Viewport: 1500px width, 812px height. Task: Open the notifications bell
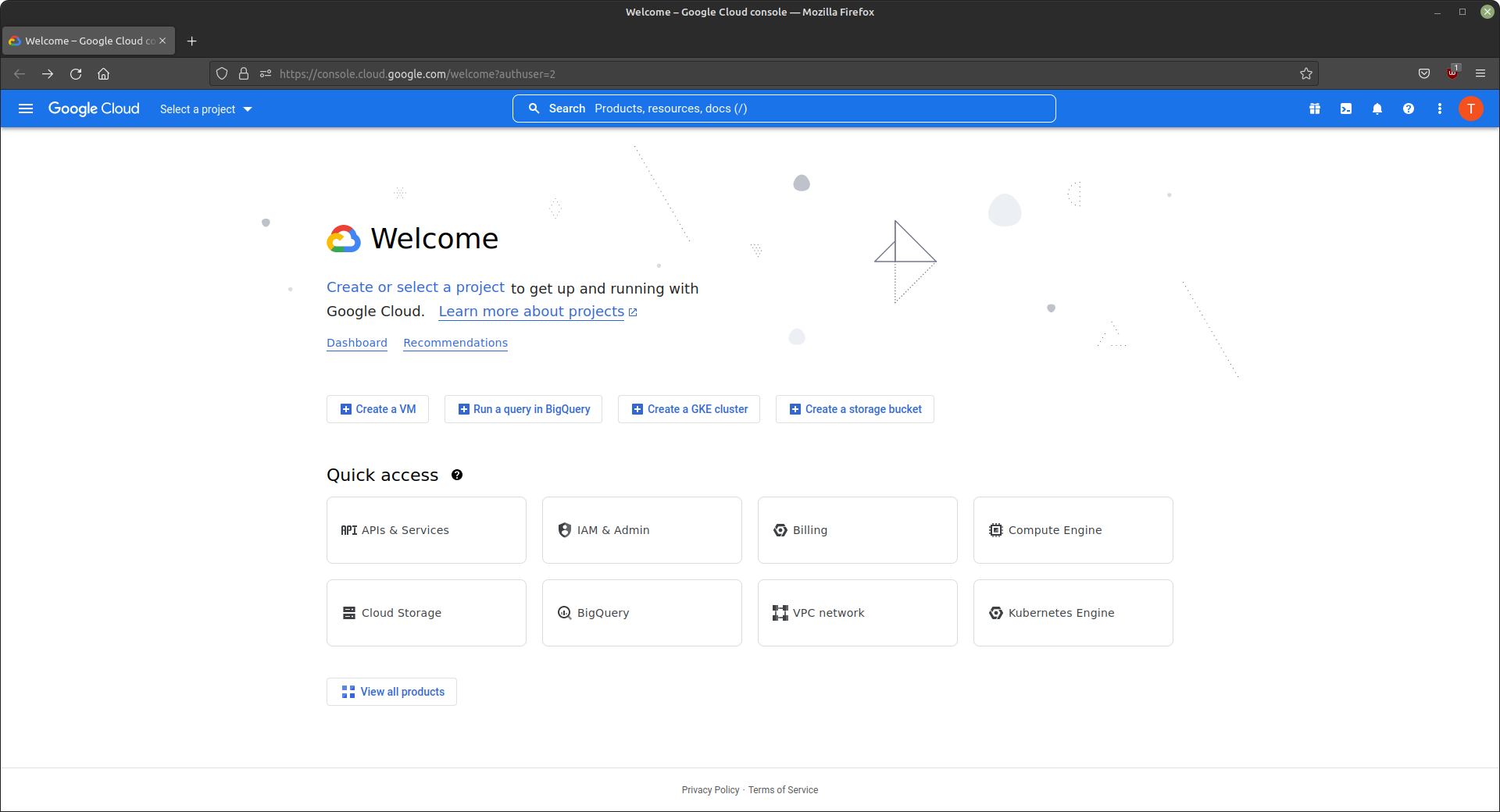coord(1377,109)
